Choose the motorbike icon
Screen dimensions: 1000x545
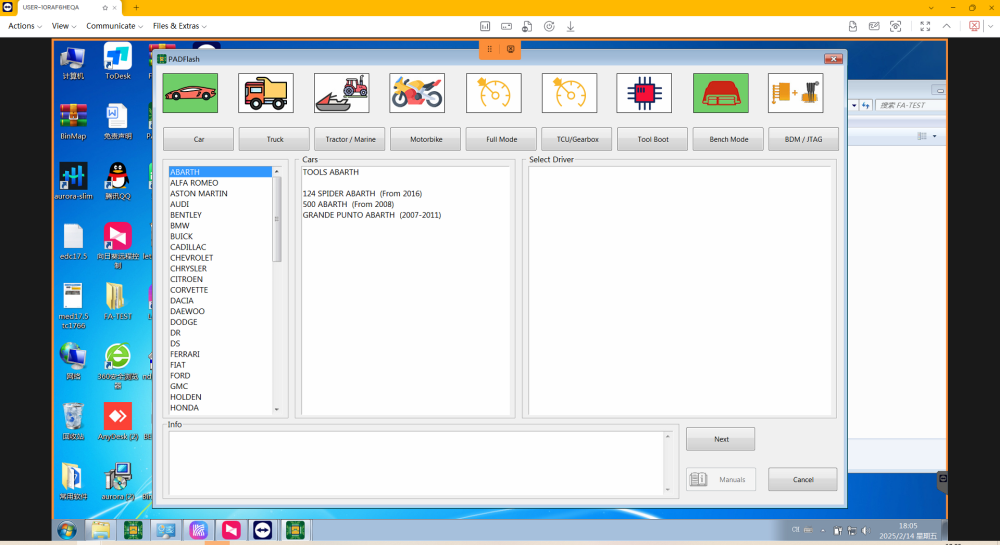click(417, 93)
